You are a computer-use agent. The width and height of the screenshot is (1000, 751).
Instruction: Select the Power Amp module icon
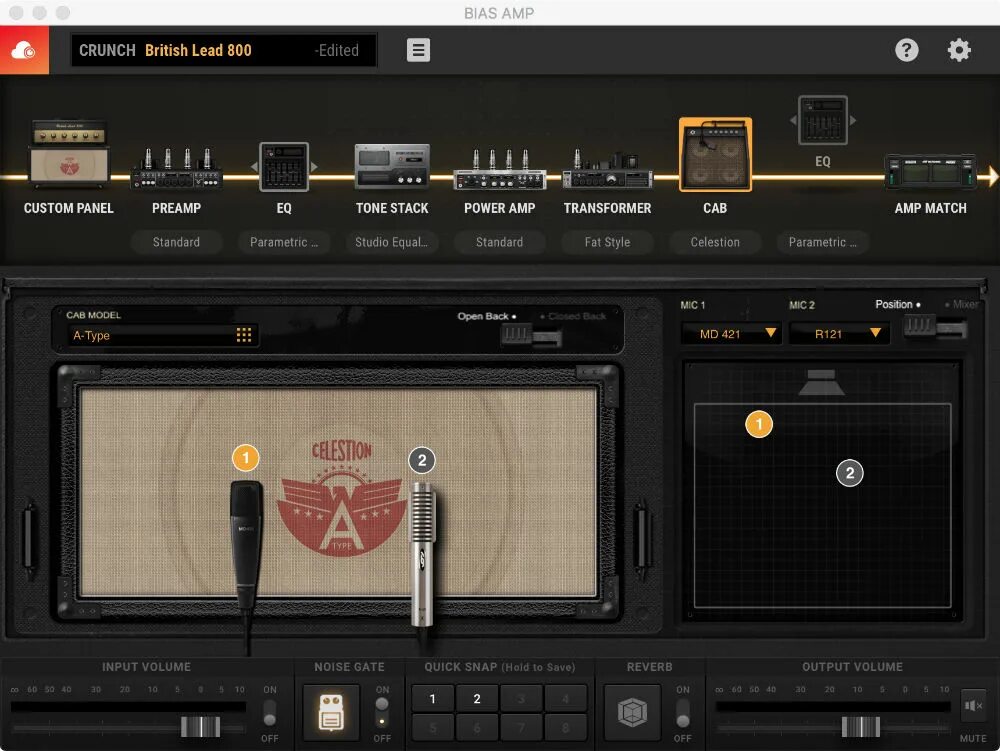click(x=499, y=169)
